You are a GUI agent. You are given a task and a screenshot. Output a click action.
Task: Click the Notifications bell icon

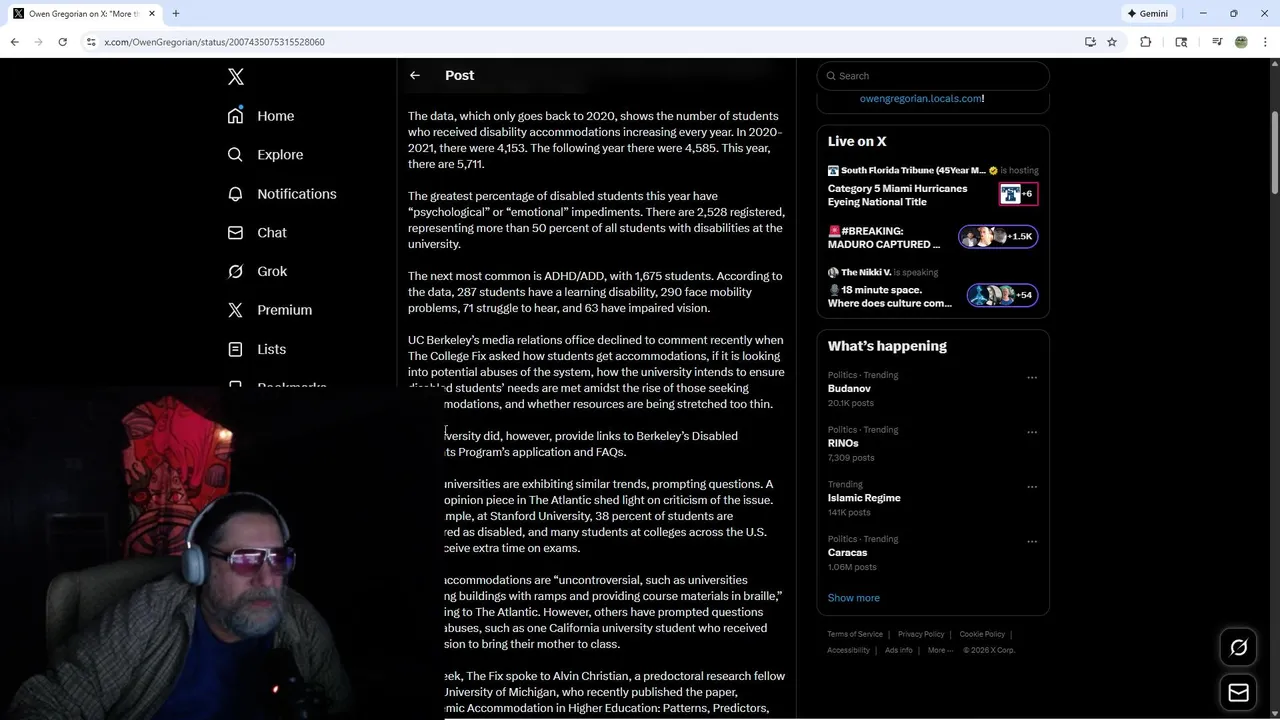pos(235,193)
